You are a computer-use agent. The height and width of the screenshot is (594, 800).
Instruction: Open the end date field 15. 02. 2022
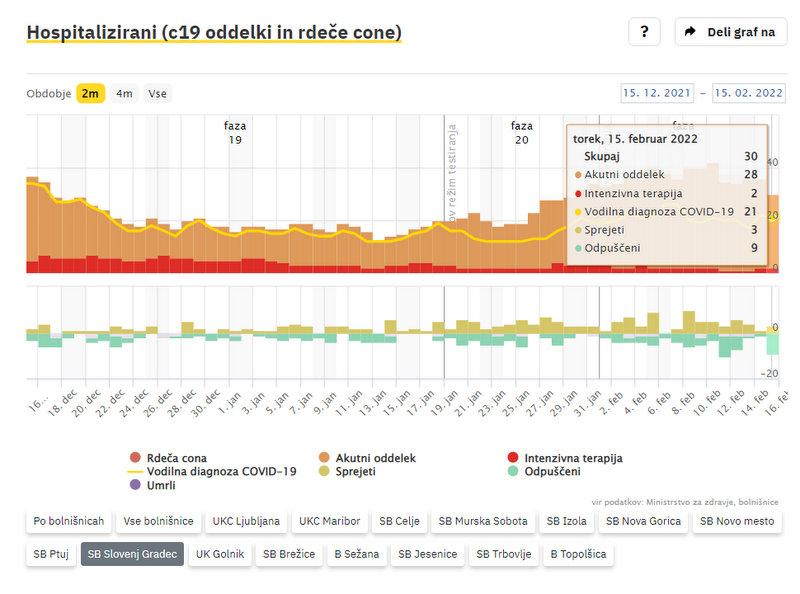[x=748, y=93]
